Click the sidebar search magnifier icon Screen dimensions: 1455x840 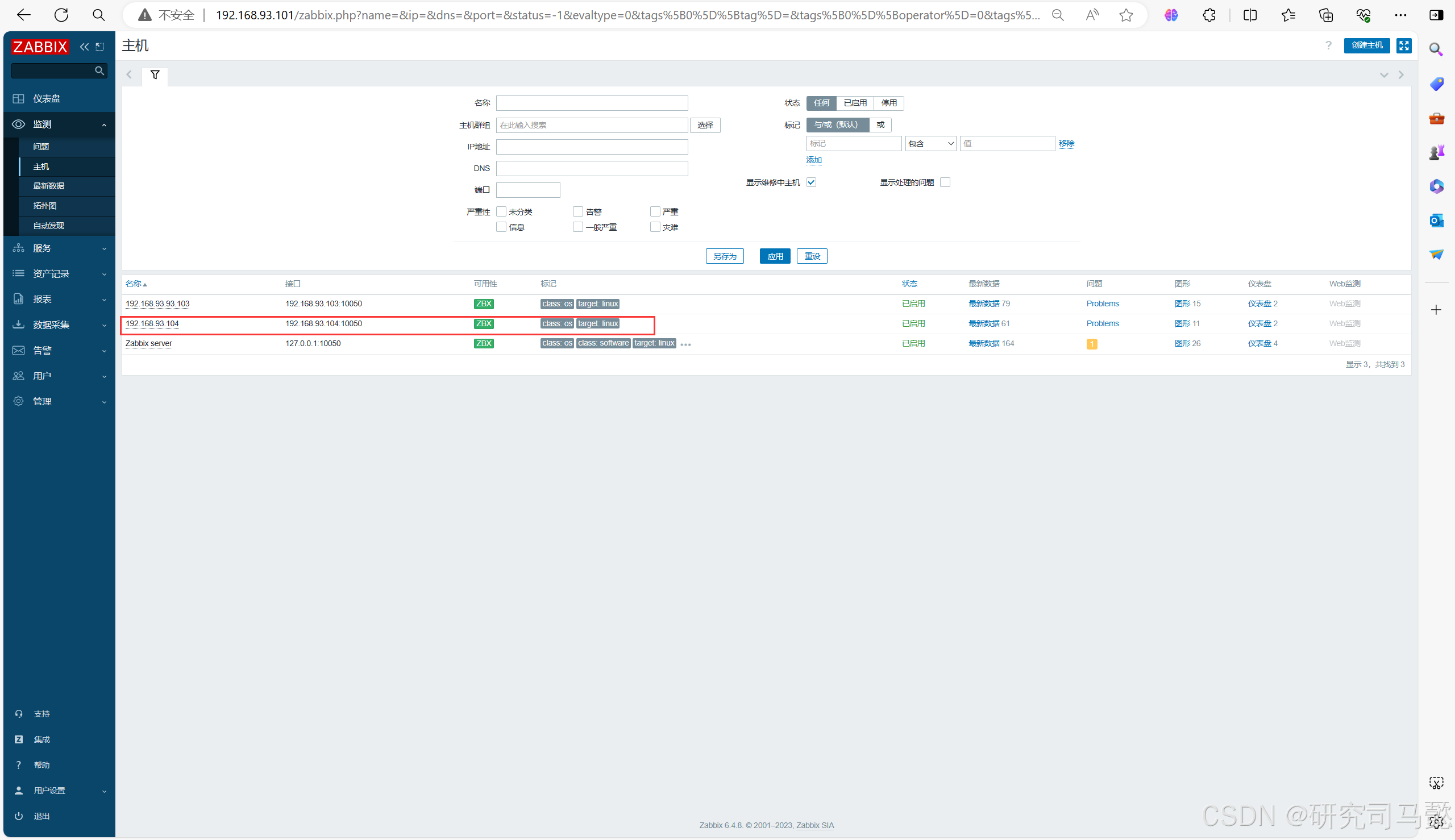point(99,70)
